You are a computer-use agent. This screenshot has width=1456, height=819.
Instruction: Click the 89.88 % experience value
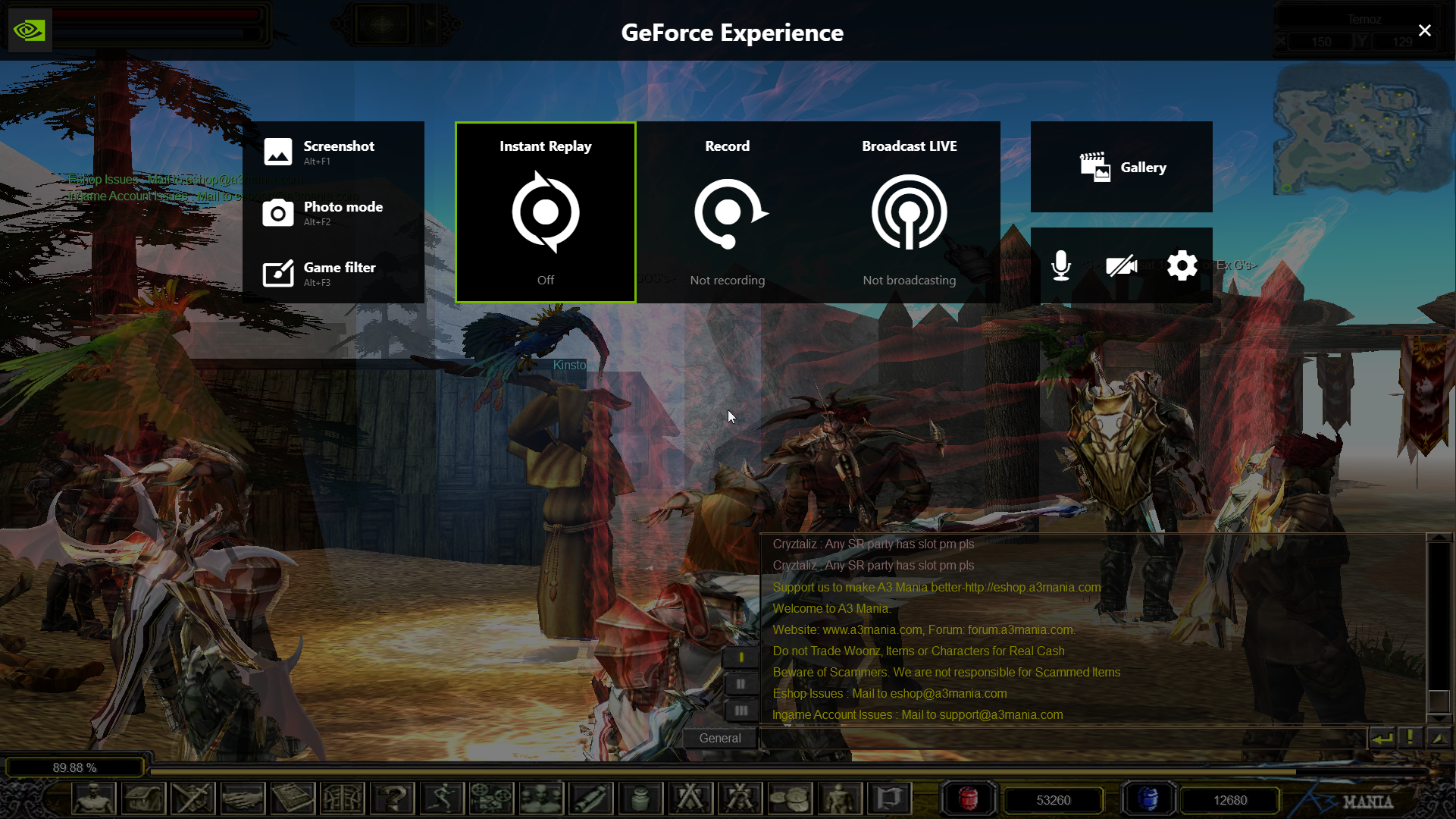pyautogui.click(x=75, y=767)
